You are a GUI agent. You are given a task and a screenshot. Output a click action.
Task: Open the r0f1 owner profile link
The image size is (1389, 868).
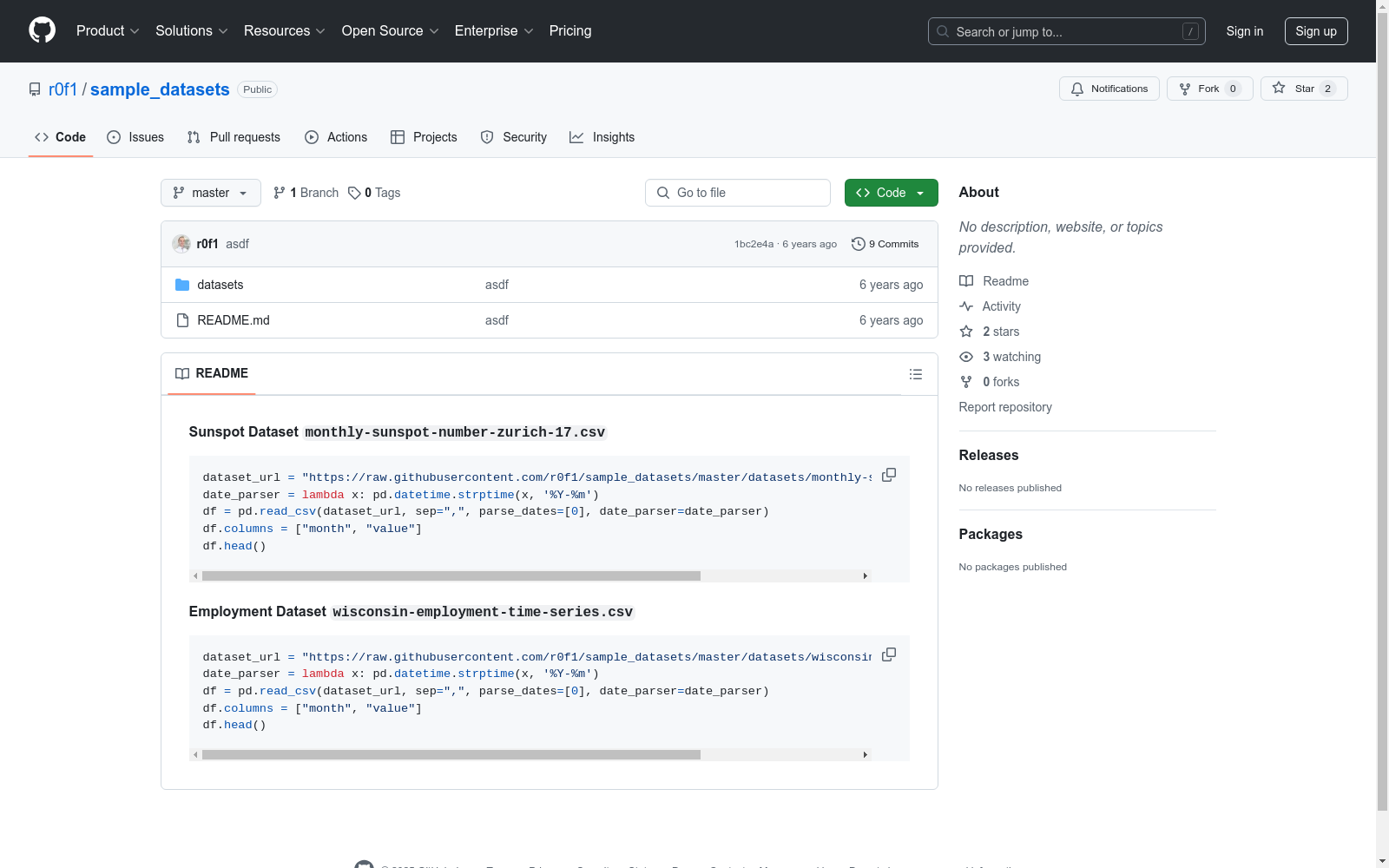pos(63,89)
